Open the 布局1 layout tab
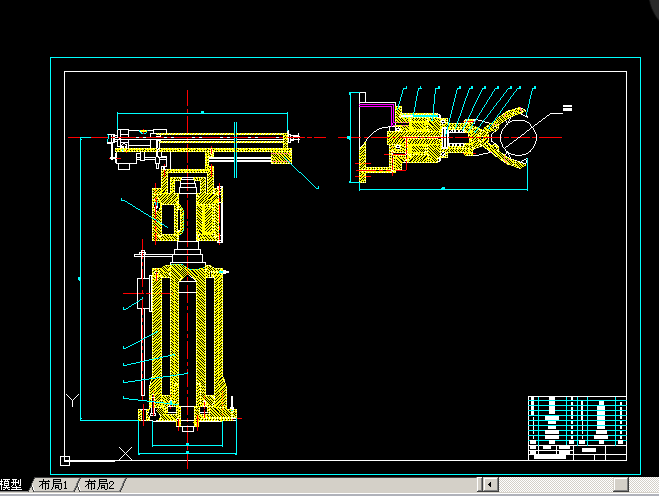 coord(53,485)
